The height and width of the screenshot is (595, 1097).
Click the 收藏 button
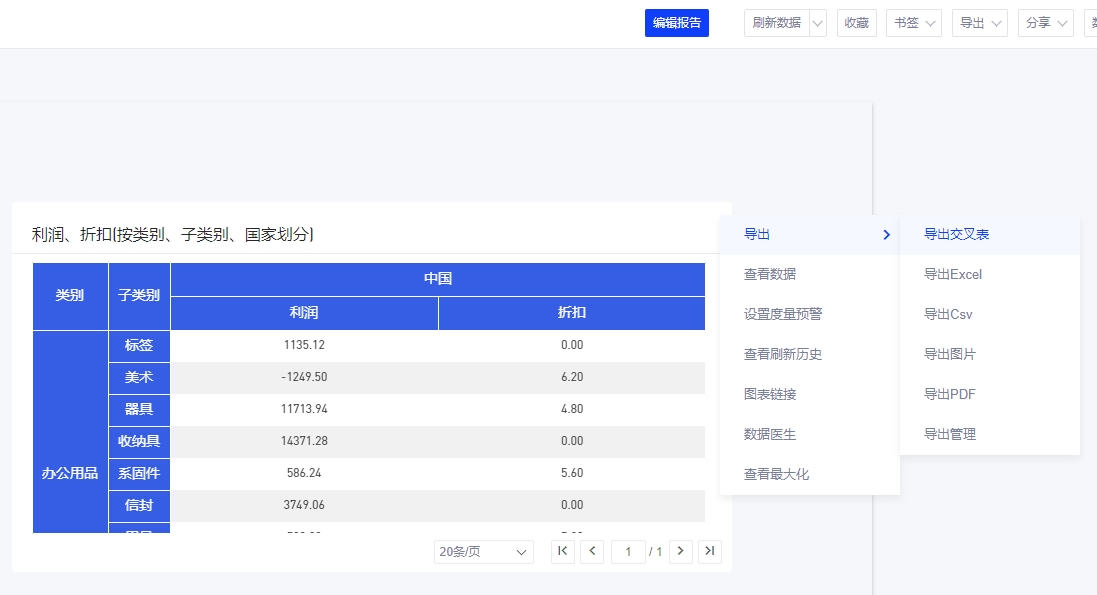click(856, 23)
